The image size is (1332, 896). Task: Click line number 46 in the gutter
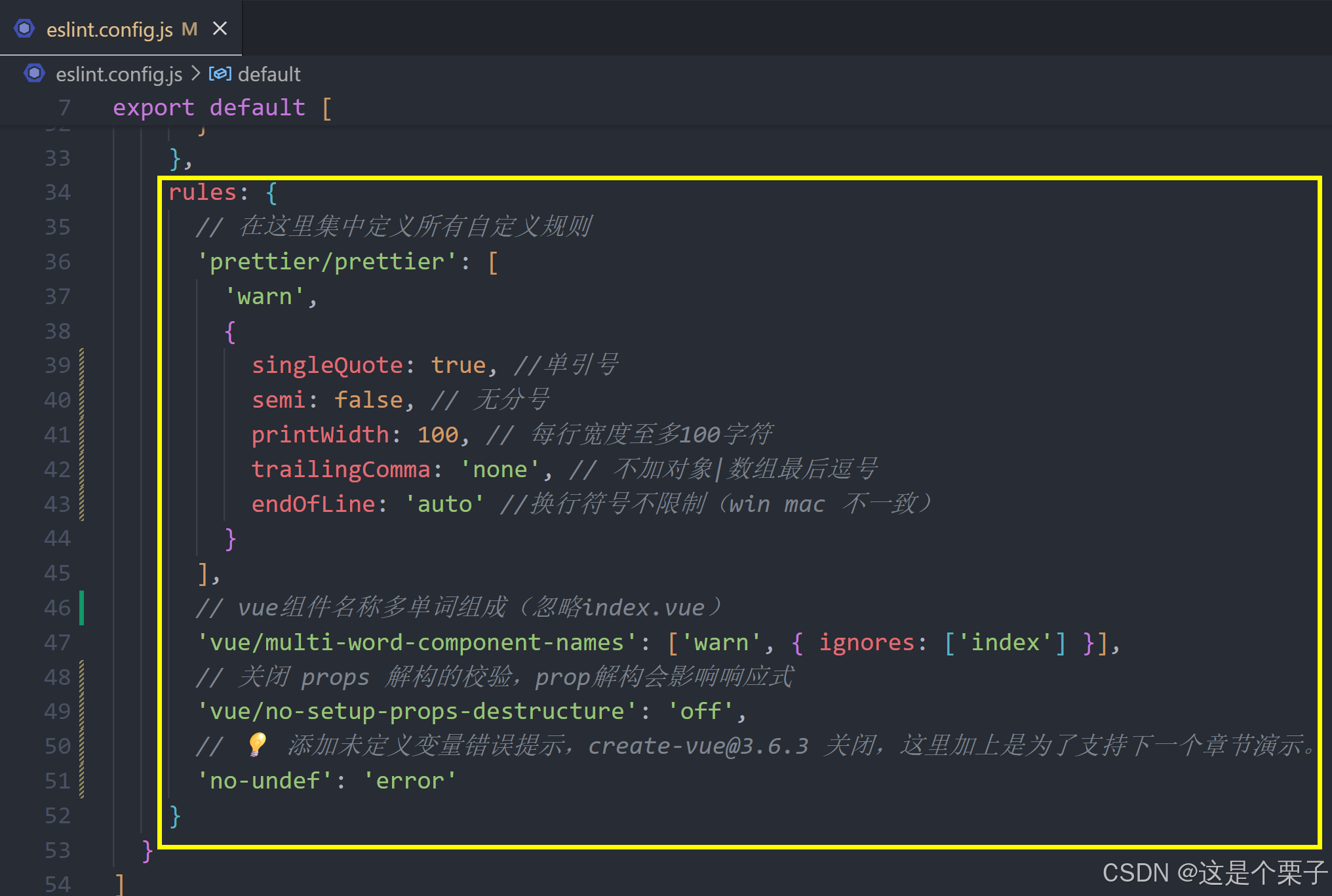coord(58,608)
